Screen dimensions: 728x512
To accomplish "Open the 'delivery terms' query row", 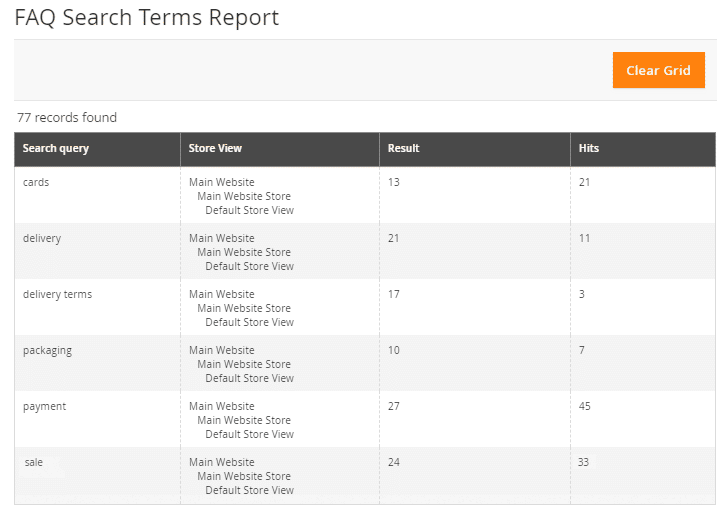I will click(x=365, y=307).
